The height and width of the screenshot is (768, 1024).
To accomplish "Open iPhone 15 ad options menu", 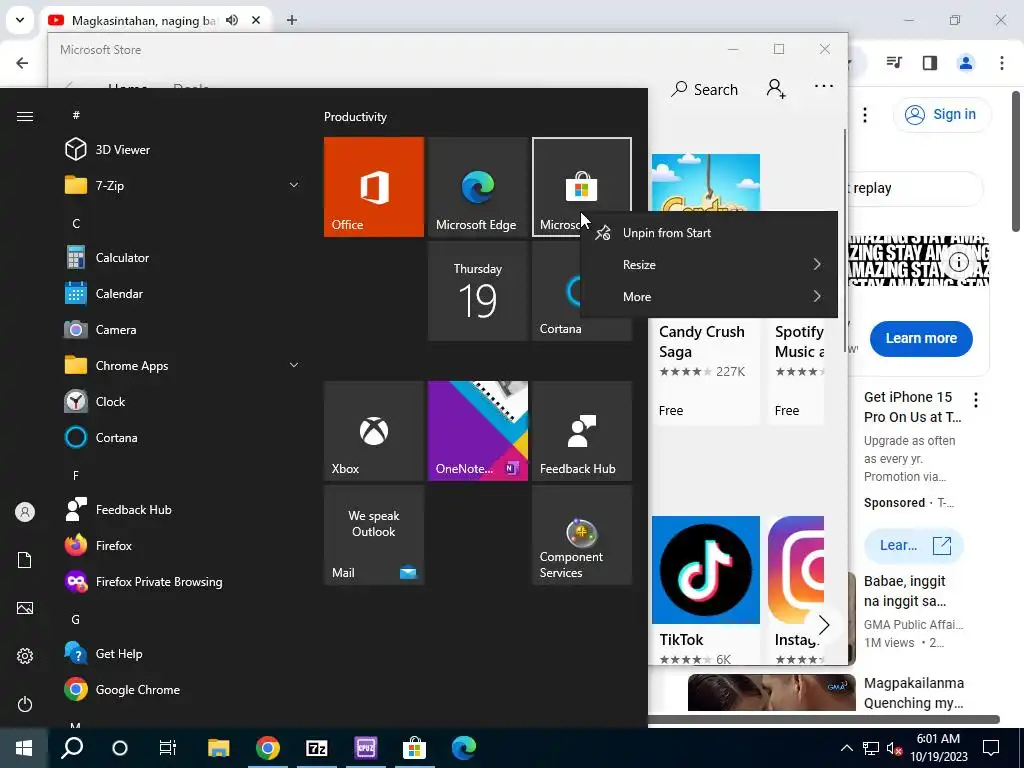I will click(x=976, y=400).
